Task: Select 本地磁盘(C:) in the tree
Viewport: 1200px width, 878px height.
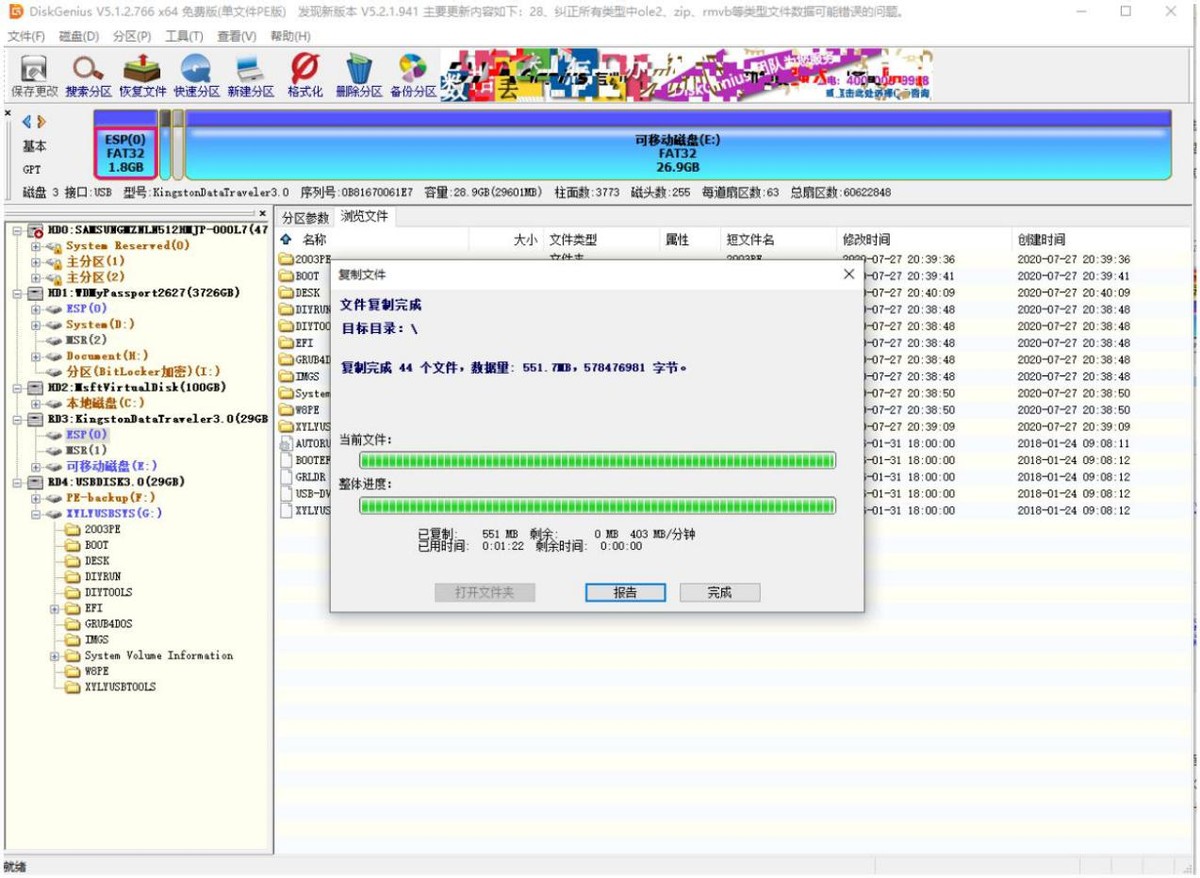Action: click(x=105, y=403)
